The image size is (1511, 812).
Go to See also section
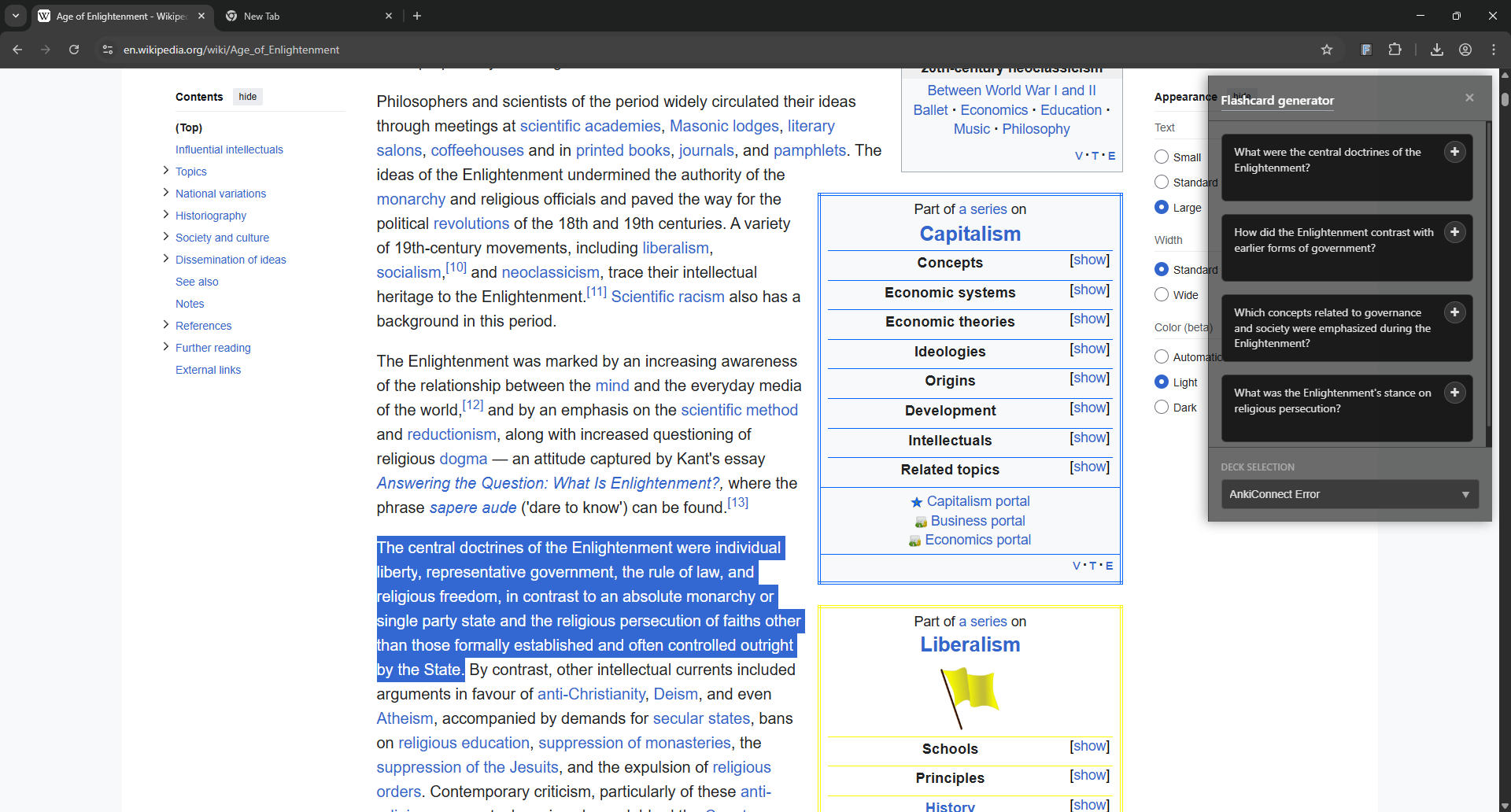[x=197, y=282]
